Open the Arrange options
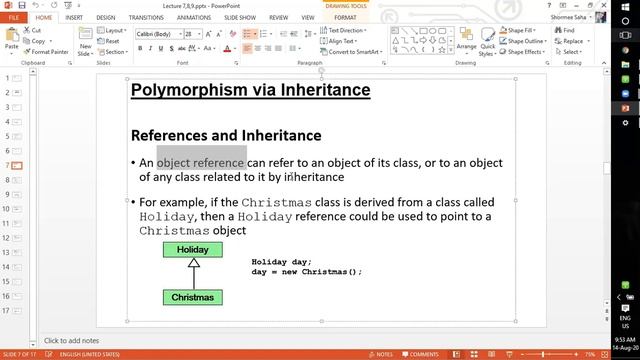This screenshot has height=360, width=640. pyautogui.click(x=467, y=41)
